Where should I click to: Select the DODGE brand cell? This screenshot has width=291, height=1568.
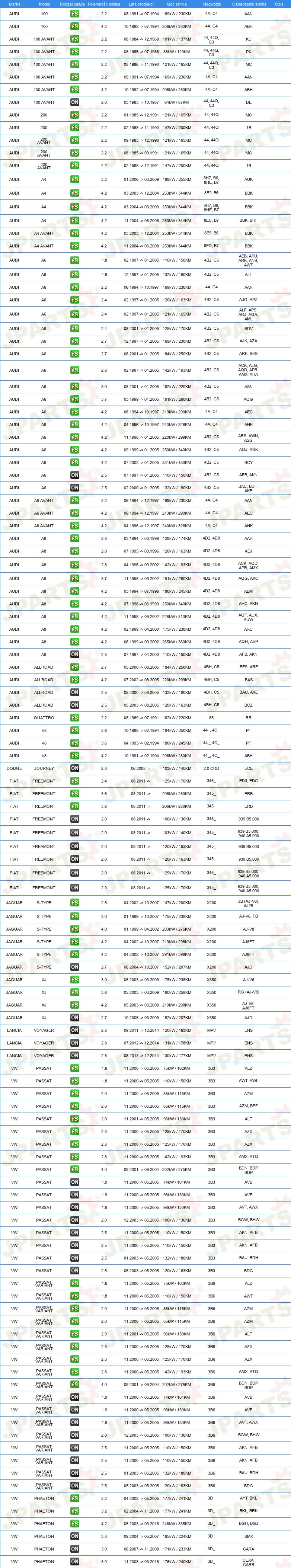tap(14, 768)
